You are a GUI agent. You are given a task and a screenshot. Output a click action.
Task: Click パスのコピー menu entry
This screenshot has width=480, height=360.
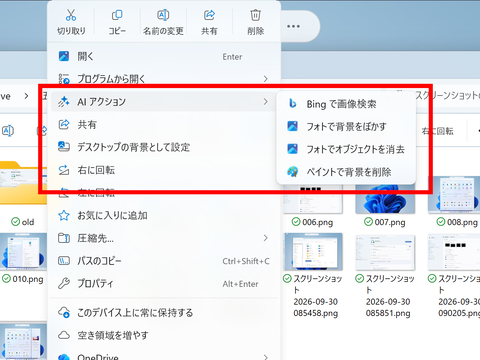(x=163, y=261)
